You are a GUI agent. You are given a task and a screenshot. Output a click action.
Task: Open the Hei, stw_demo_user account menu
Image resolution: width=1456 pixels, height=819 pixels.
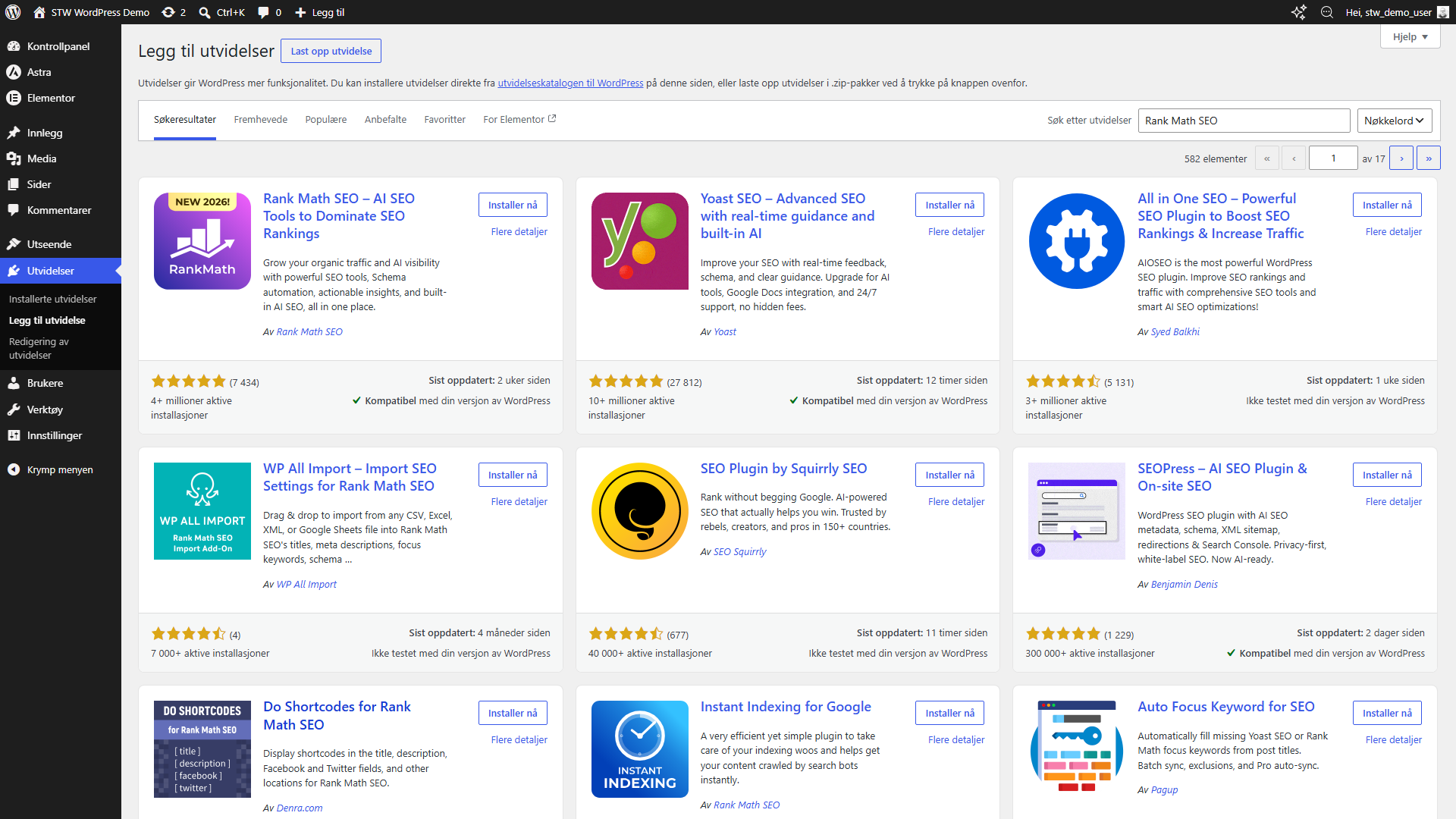point(1398,12)
